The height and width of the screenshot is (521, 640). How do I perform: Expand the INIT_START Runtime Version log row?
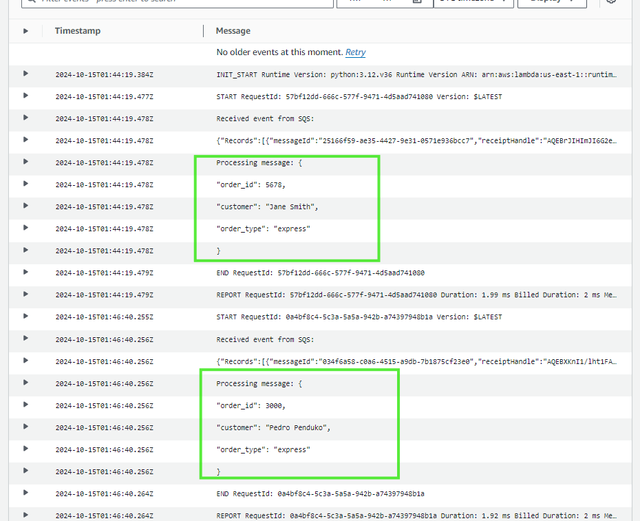26,74
